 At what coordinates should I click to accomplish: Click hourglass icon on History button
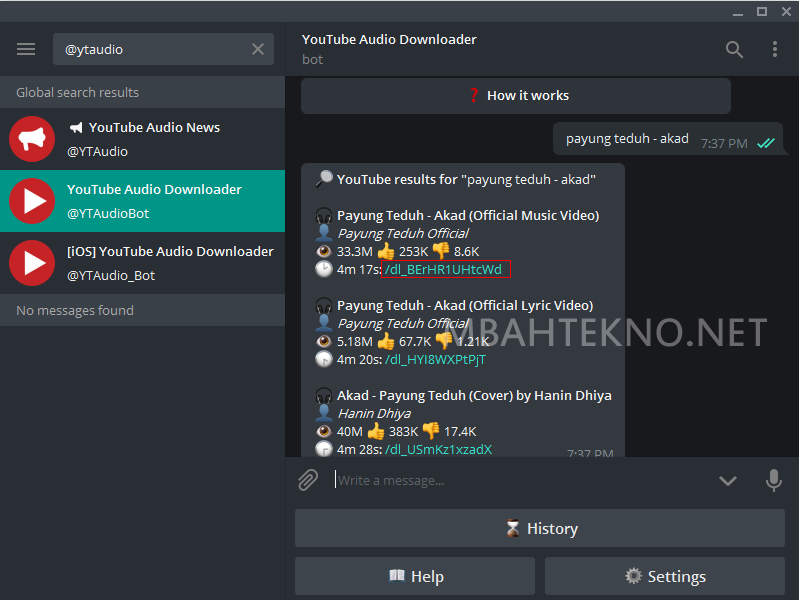(513, 528)
